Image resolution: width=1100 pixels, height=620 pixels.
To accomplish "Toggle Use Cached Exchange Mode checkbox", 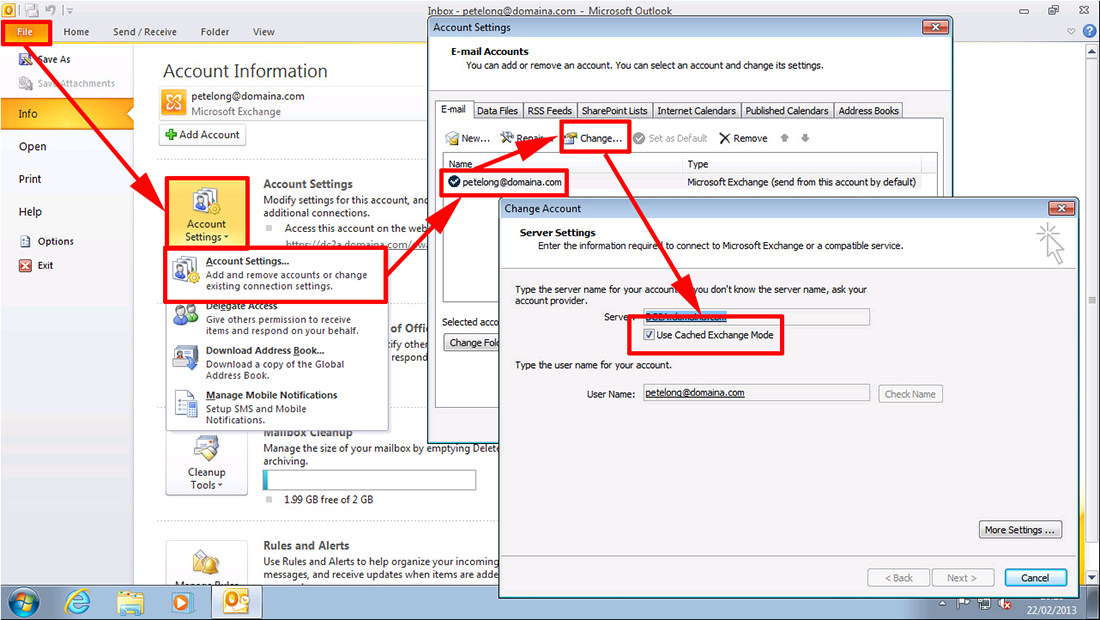I will point(649,335).
